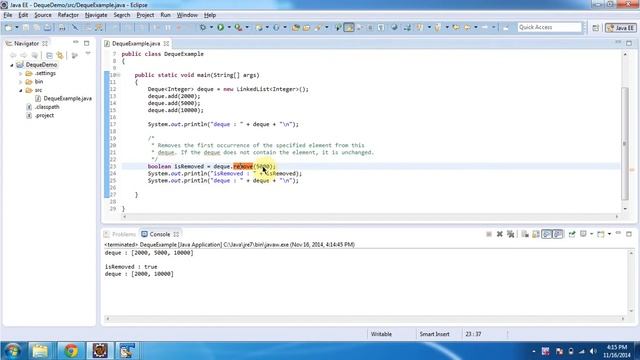
Task: Click the volume icon in system tray
Action: 593,351
